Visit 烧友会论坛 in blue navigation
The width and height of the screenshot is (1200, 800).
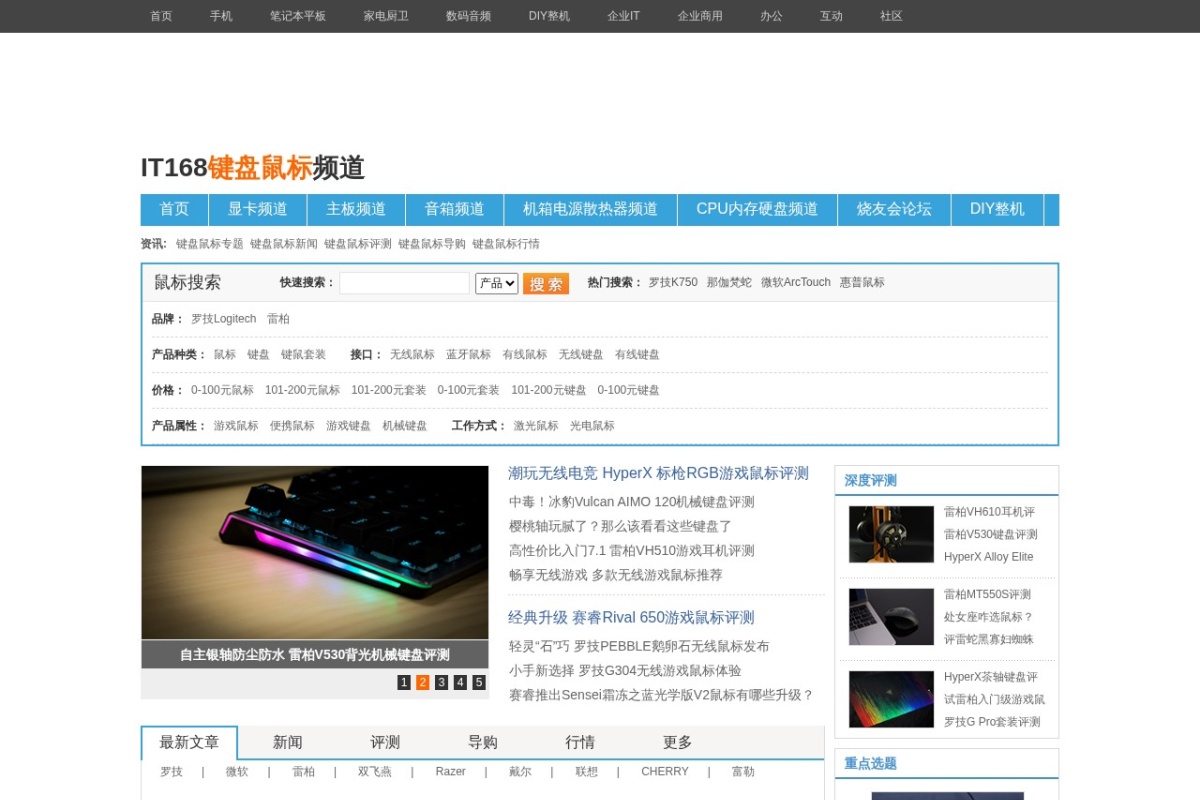coord(894,209)
